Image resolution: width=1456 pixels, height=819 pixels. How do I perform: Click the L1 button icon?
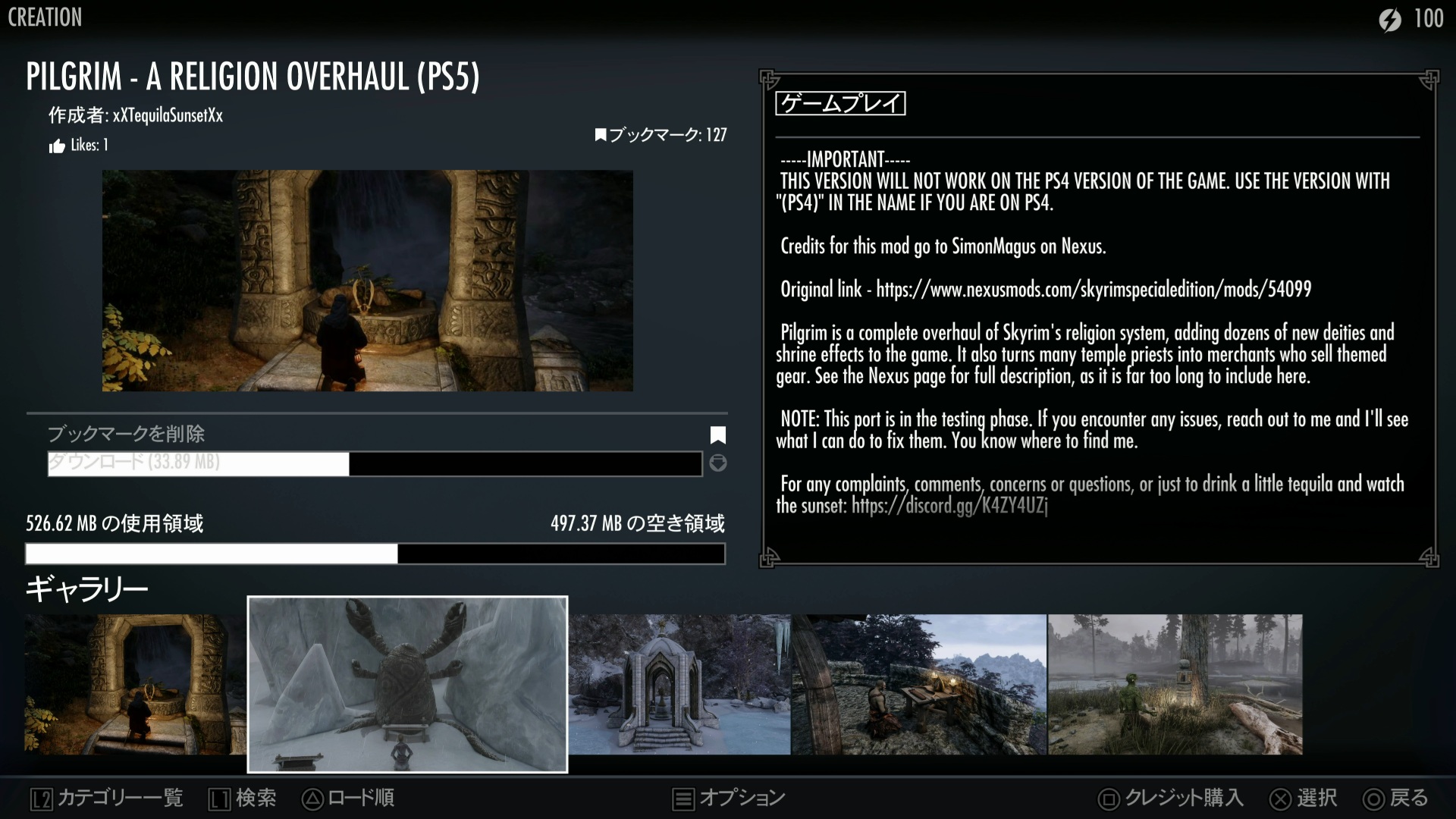pyautogui.click(x=220, y=799)
